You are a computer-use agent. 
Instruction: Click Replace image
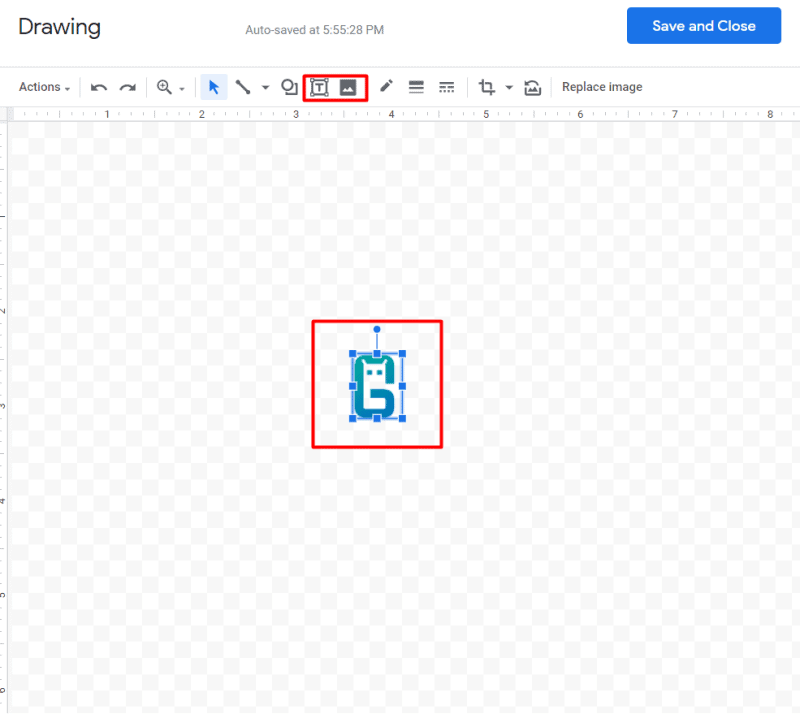(602, 88)
